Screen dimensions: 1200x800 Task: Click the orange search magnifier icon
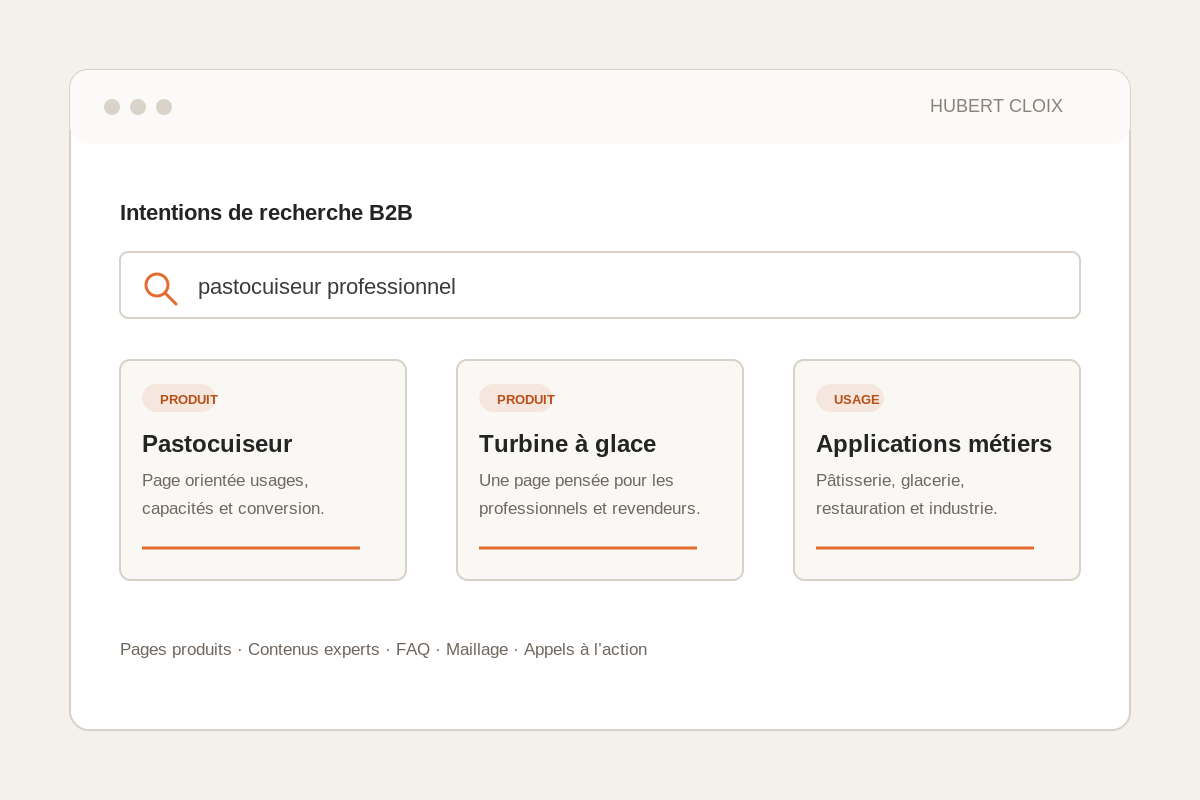[x=160, y=288]
